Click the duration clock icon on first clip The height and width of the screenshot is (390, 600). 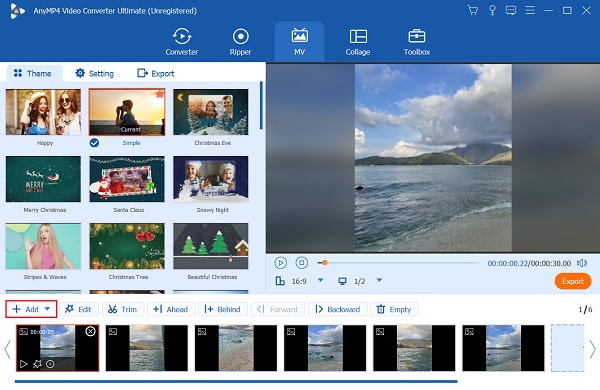click(50, 364)
